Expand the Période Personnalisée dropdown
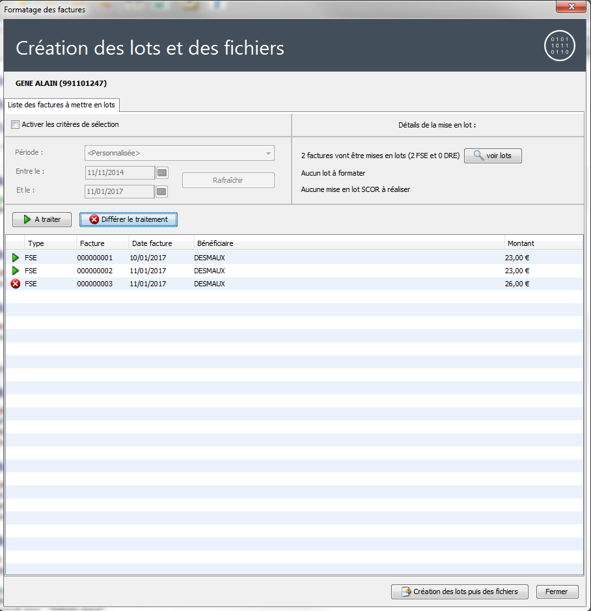591x611 pixels. [x=179, y=153]
